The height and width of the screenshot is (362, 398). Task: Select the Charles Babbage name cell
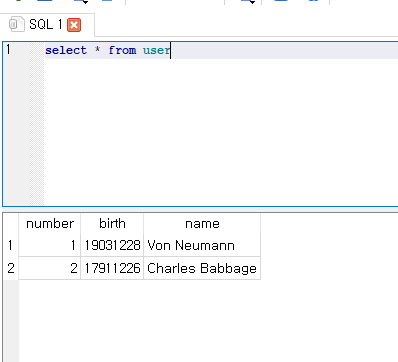[202, 268]
